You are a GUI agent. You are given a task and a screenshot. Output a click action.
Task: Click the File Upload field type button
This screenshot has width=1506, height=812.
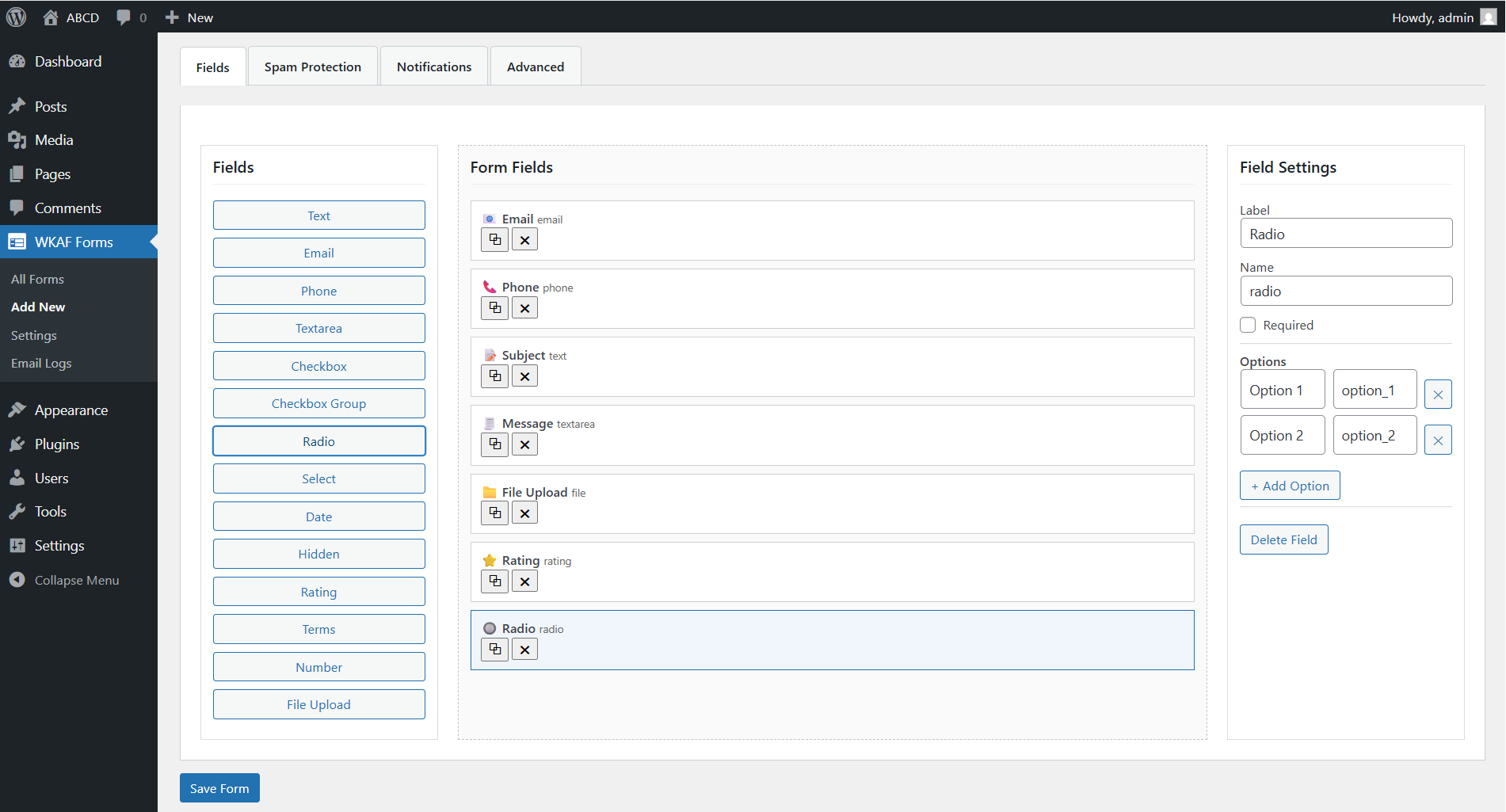click(x=319, y=704)
